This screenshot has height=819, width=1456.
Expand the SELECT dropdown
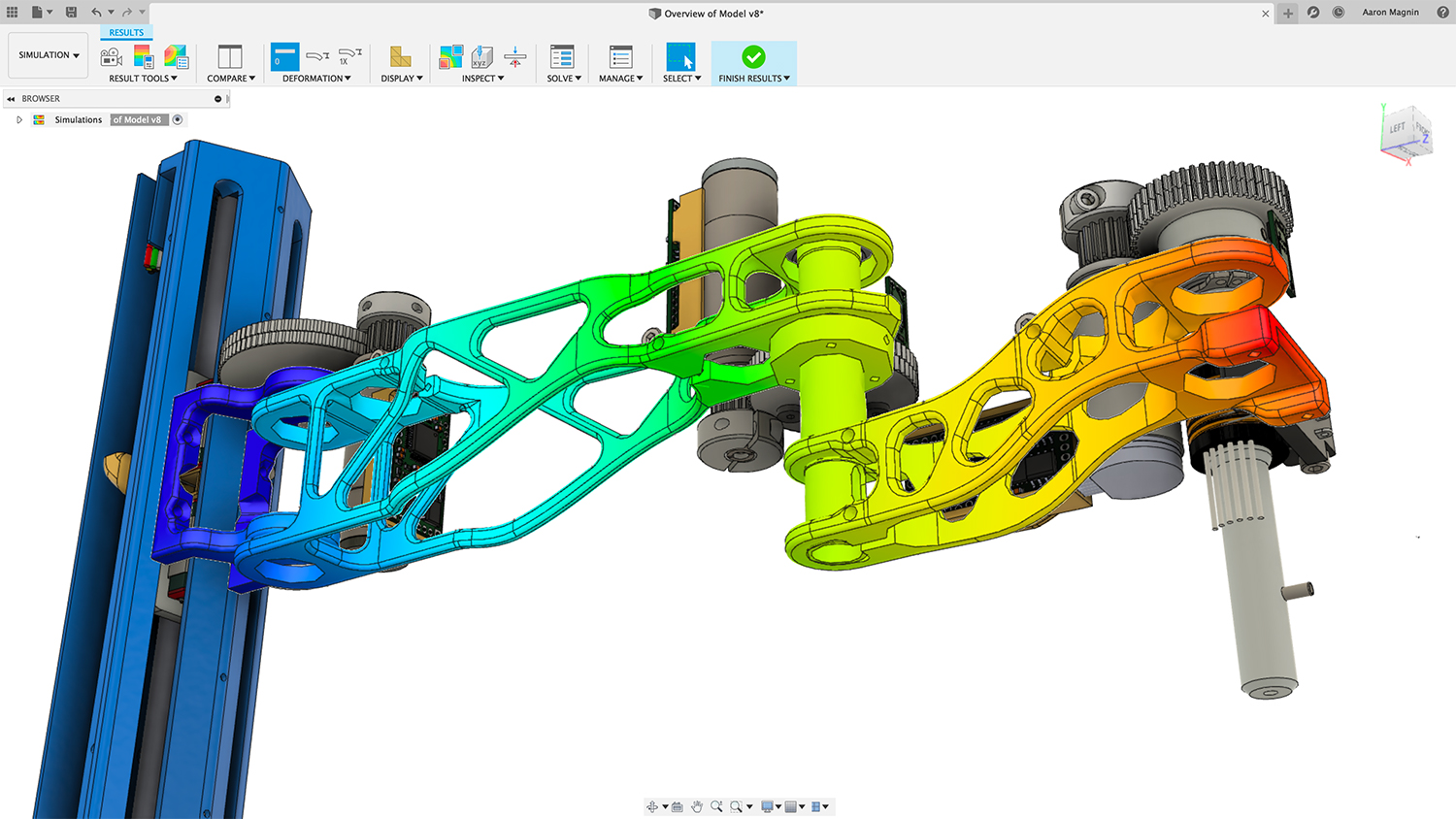[x=681, y=79]
